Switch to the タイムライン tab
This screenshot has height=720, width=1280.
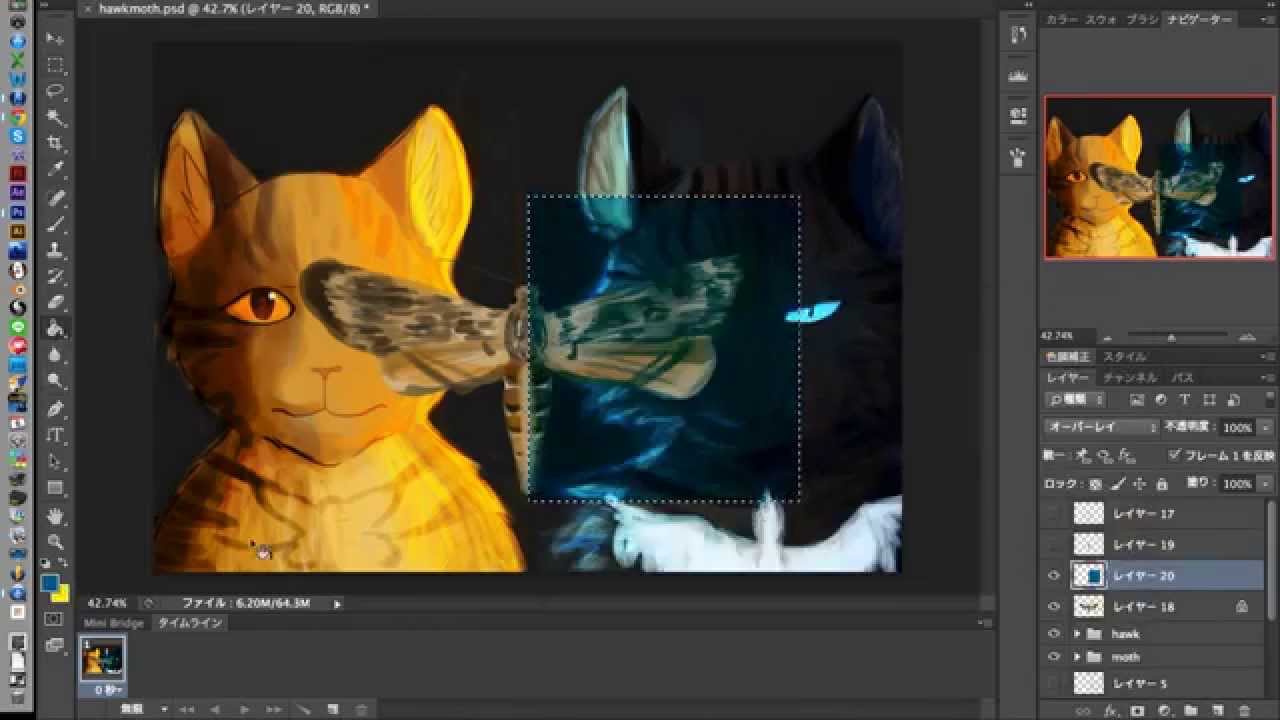[190, 623]
